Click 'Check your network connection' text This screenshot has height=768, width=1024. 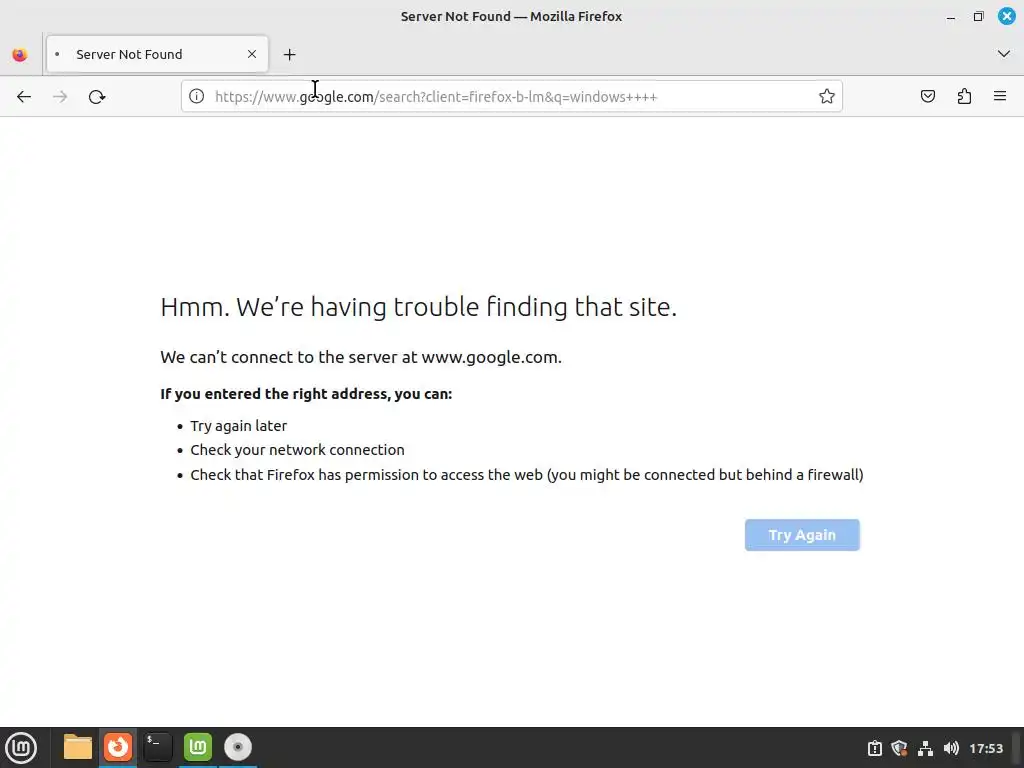(297, 450)
